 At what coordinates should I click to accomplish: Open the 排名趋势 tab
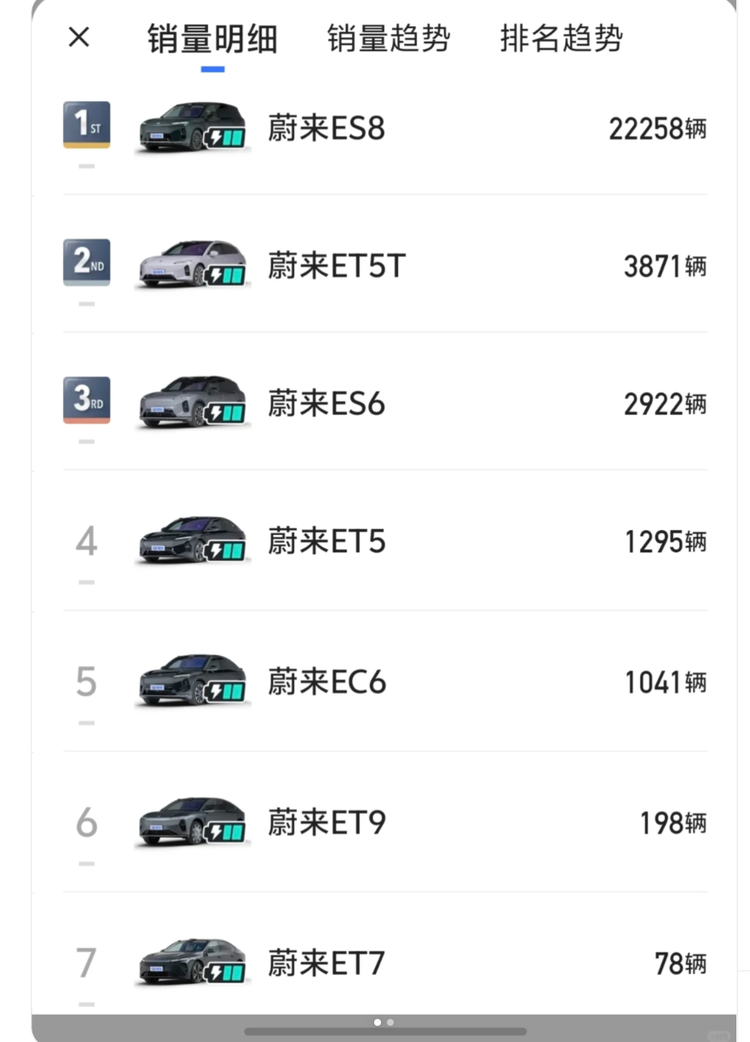pyautogui.click(x=561, y=39)
